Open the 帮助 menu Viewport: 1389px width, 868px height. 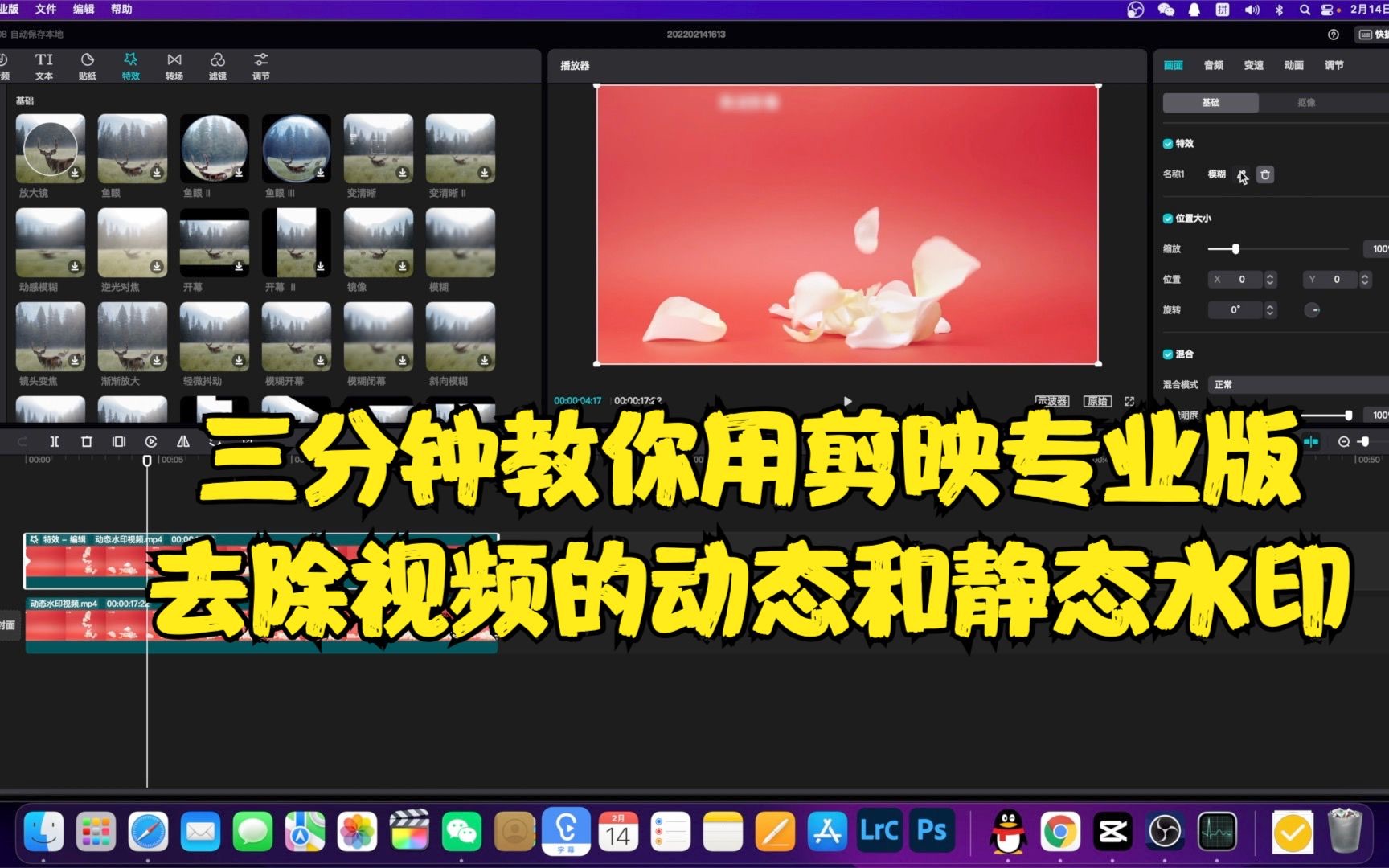[121, 10]
